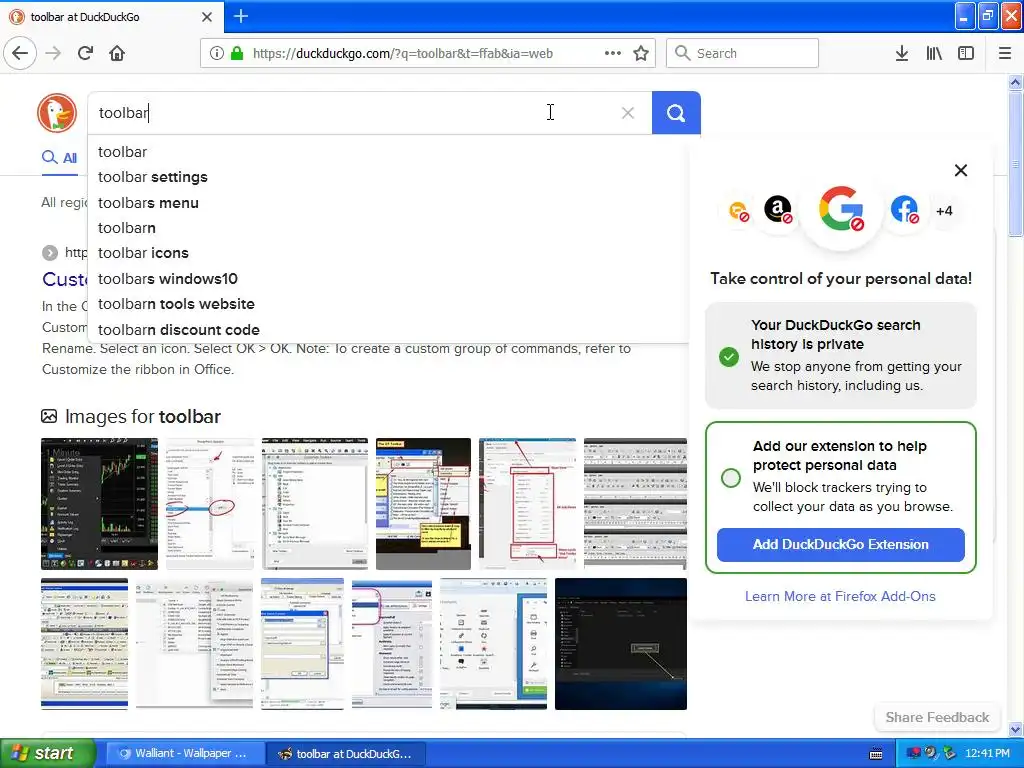This screenshot has height=768, width=1024.
Task: Click the green padlock security icon
Action: click(x=237, y=53)
